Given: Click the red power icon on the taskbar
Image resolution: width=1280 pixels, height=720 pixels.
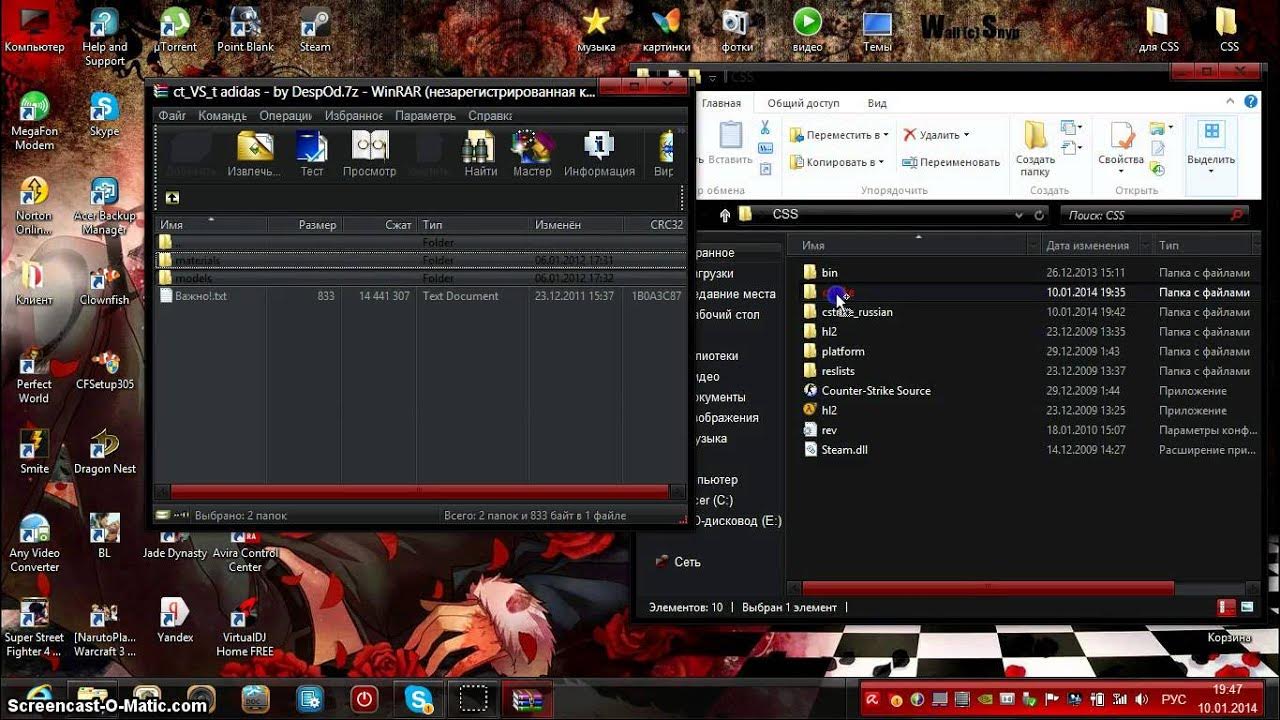Looking at the screenshot, I should tap(364, 697).
